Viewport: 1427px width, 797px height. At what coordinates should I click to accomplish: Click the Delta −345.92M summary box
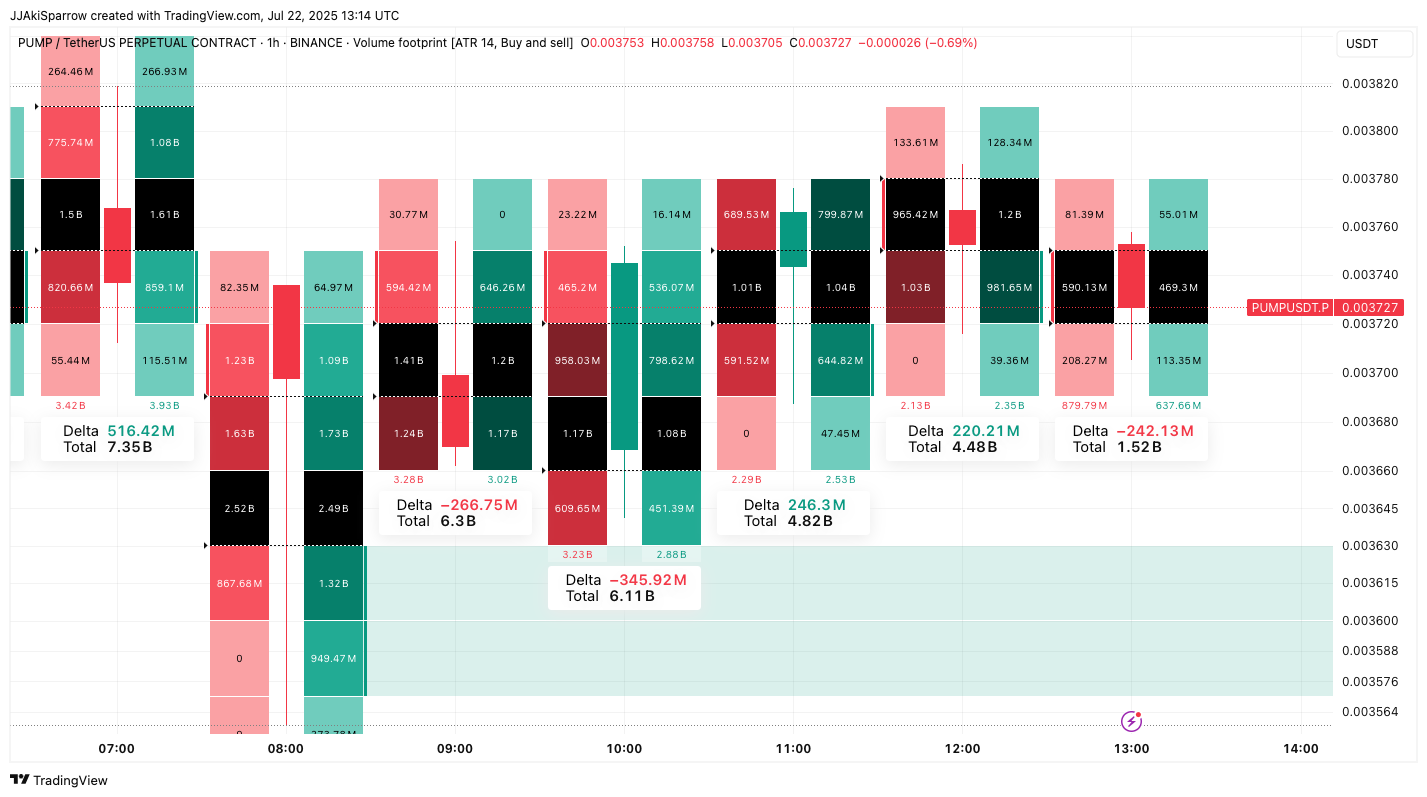[x=624, y=588]
